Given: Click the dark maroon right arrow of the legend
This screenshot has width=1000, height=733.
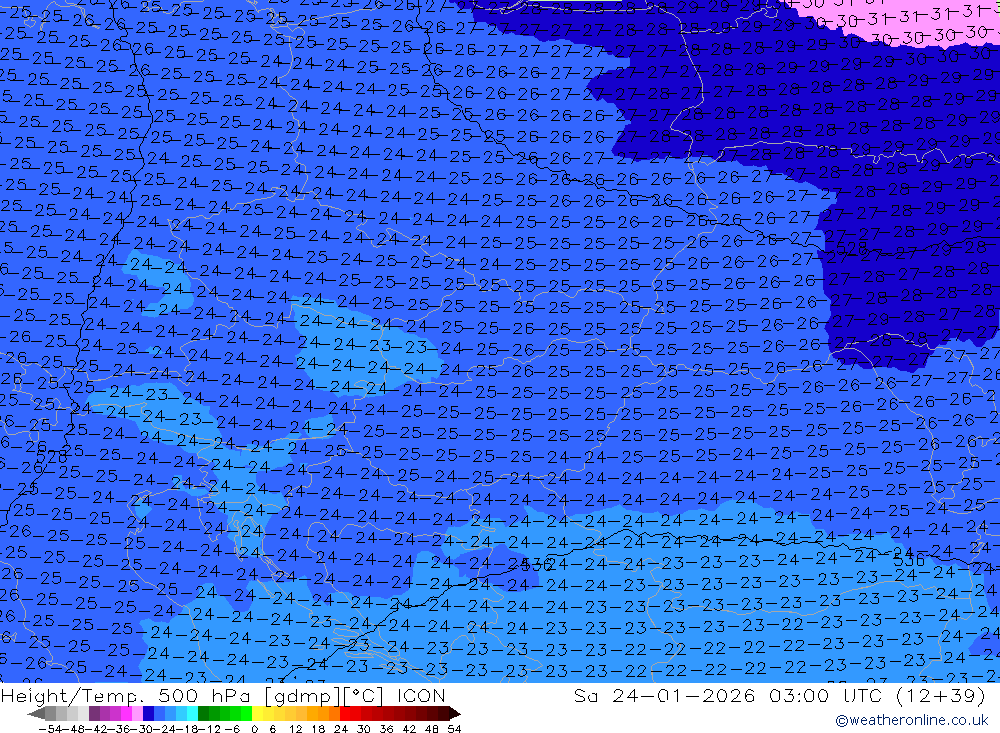Looking at the screenshot, I should [455, 713].
